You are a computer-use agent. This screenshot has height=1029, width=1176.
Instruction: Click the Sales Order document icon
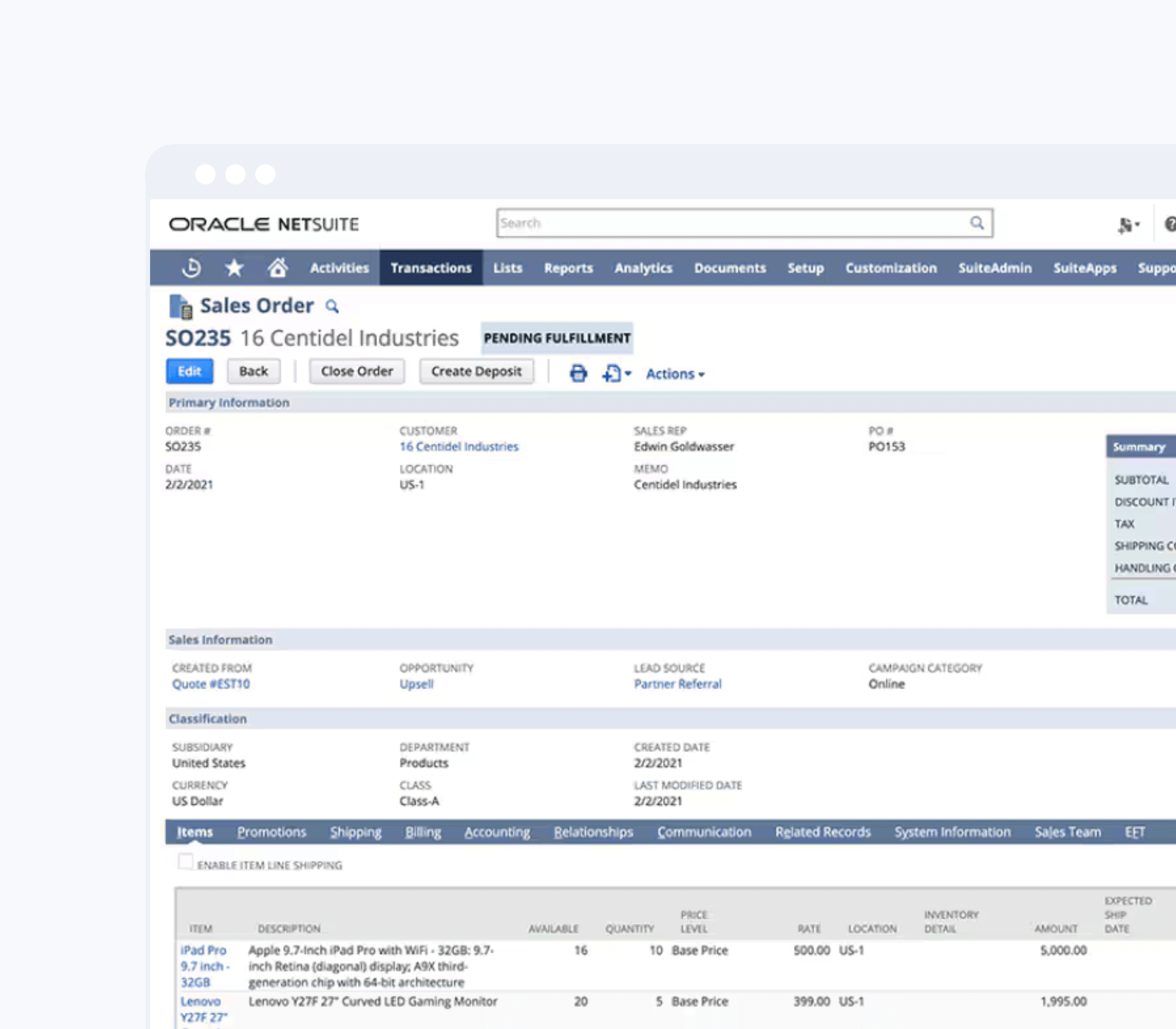click(x=181, y=306)
